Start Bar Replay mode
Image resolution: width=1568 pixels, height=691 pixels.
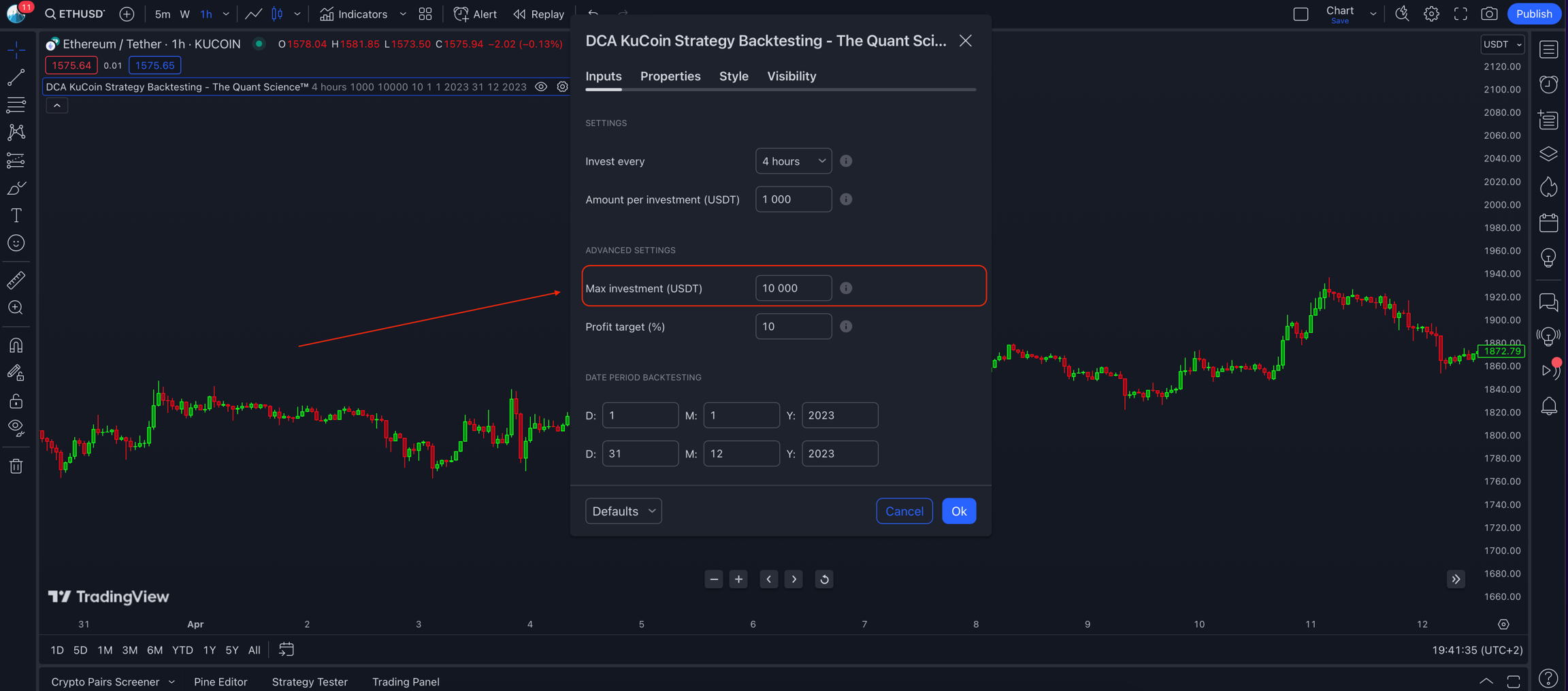pos(539,14)
